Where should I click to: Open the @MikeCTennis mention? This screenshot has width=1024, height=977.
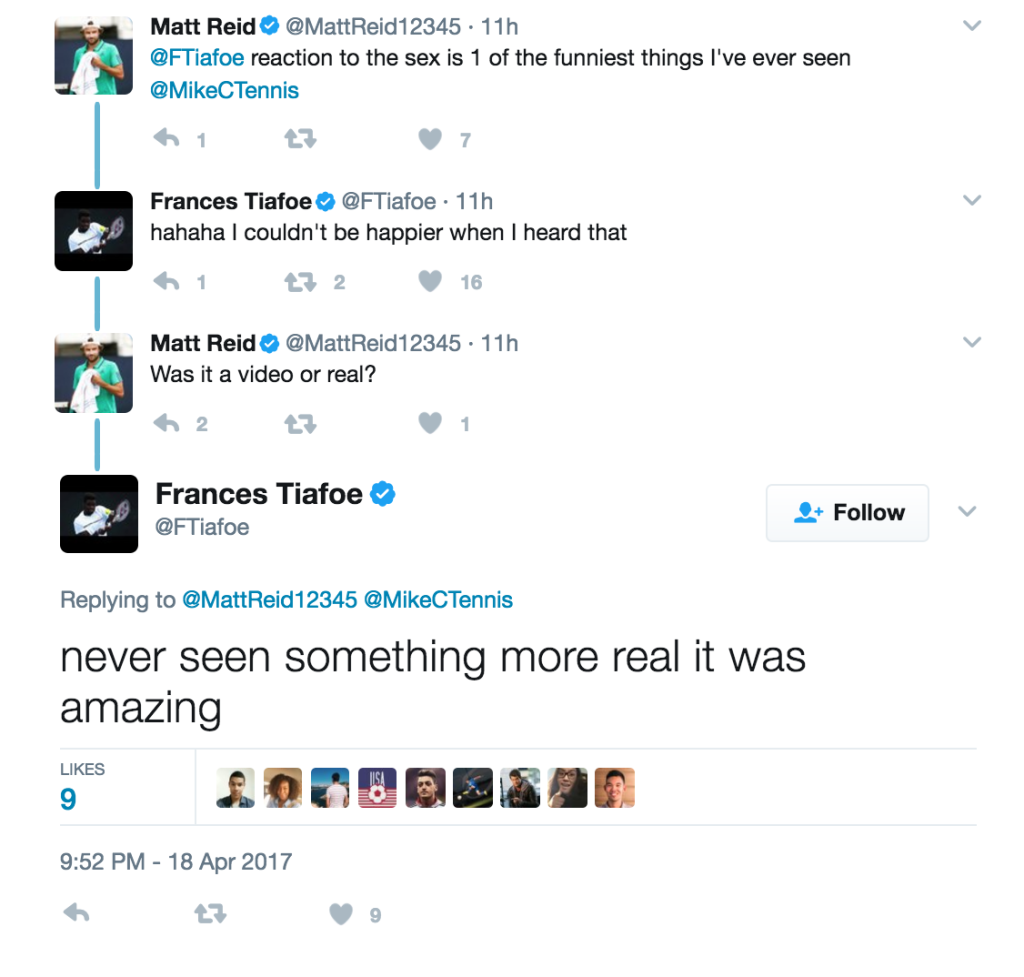(224, 90)
